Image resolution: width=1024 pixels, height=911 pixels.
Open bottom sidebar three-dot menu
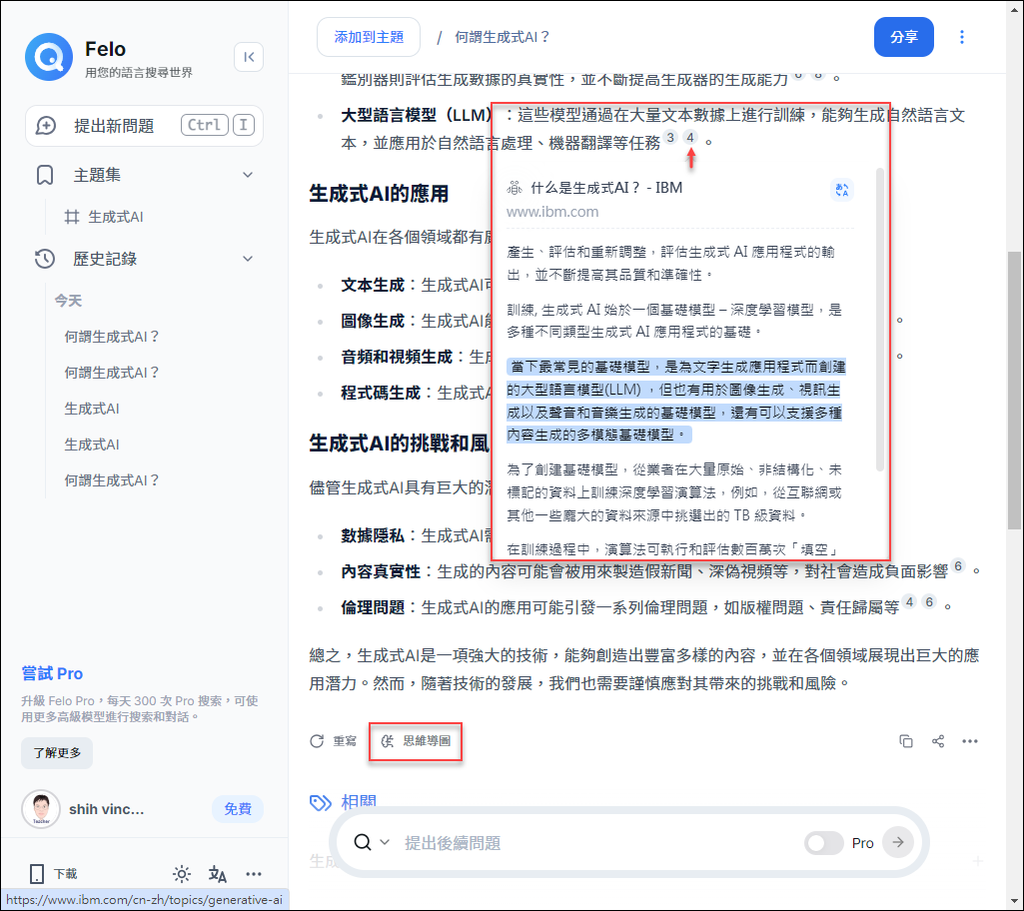coord(253,874)
